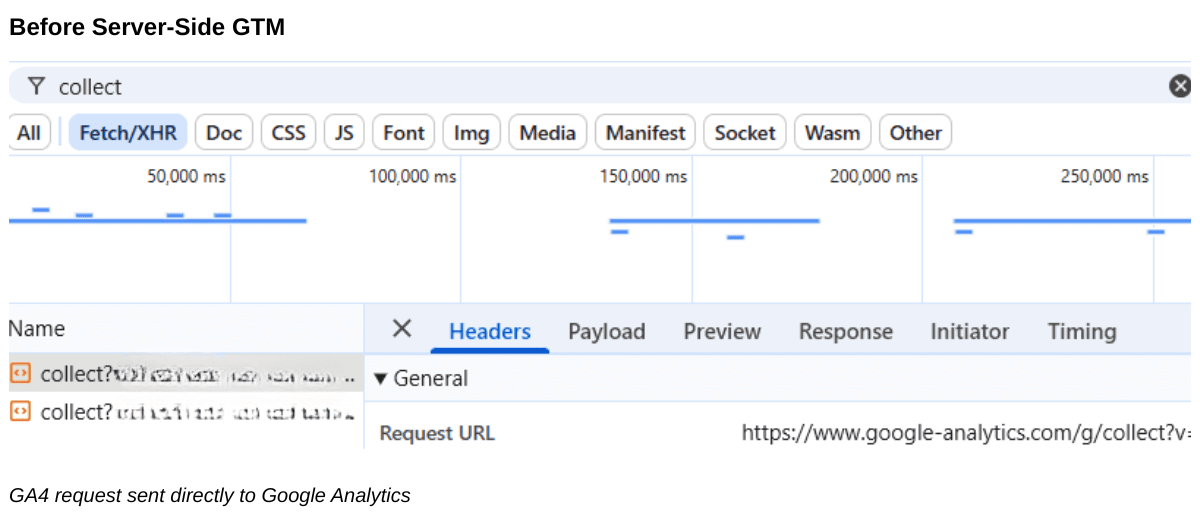
Task: Select the All request type filter
Action: click(x=29, y=133)
